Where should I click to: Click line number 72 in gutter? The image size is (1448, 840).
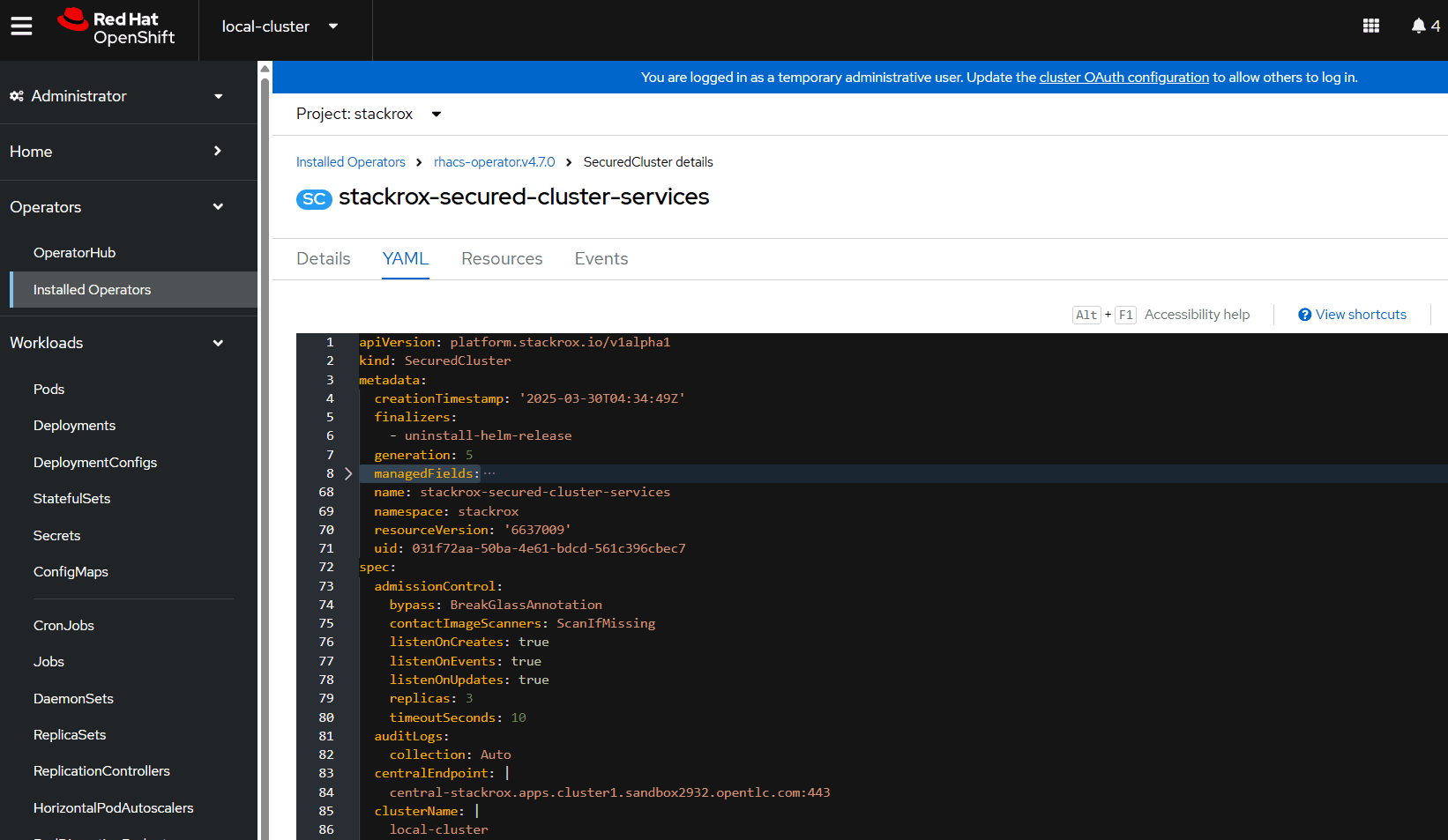click(x=326, y=567)
